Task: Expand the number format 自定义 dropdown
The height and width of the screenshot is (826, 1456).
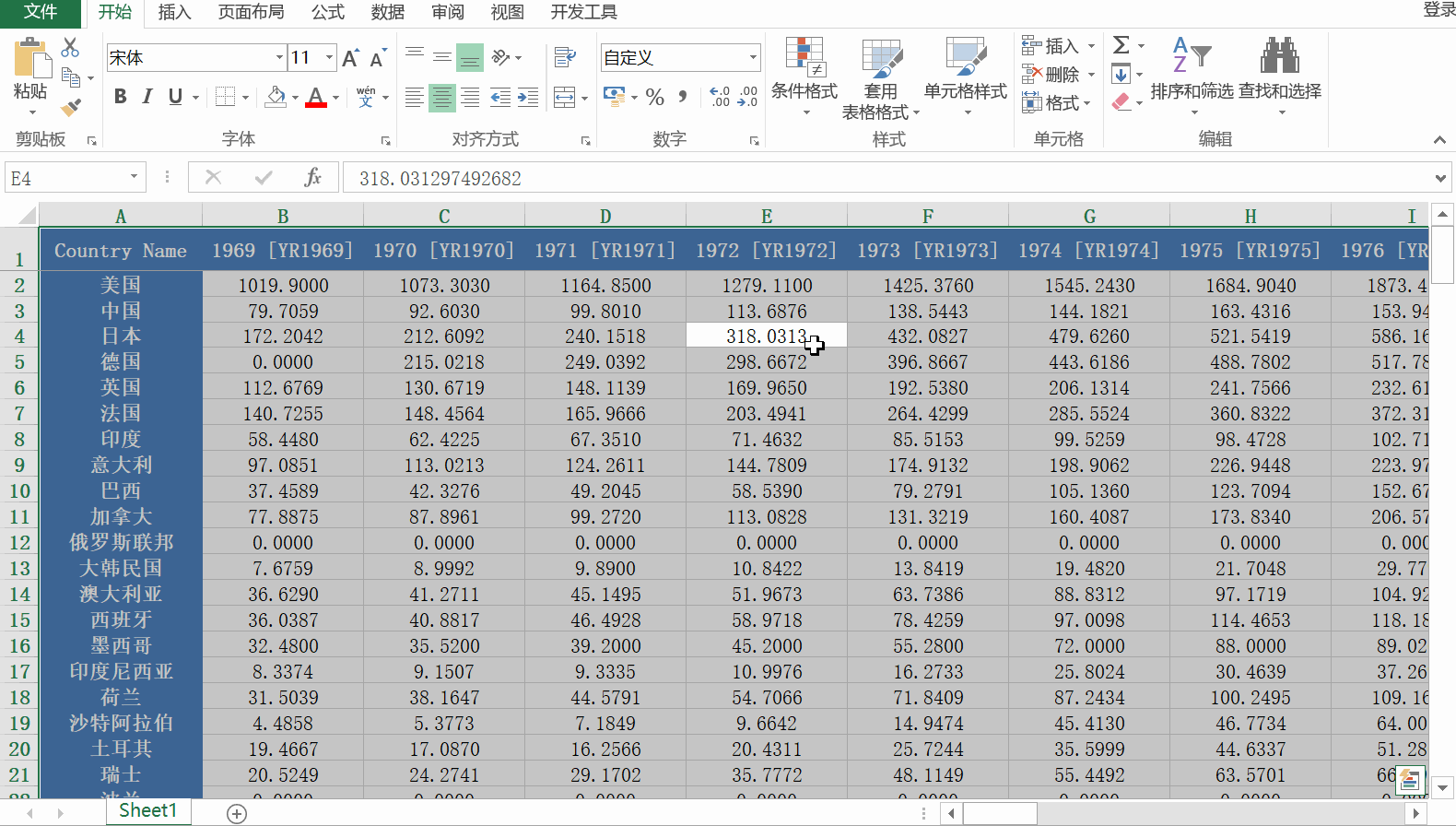Action: (753, 58)
